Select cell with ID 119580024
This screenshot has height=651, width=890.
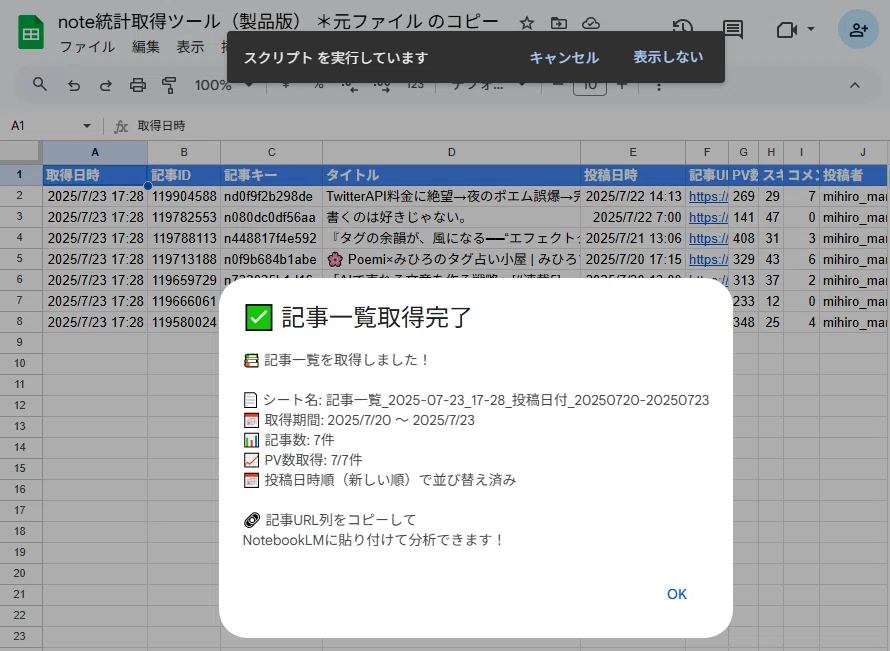coord(184,322)
